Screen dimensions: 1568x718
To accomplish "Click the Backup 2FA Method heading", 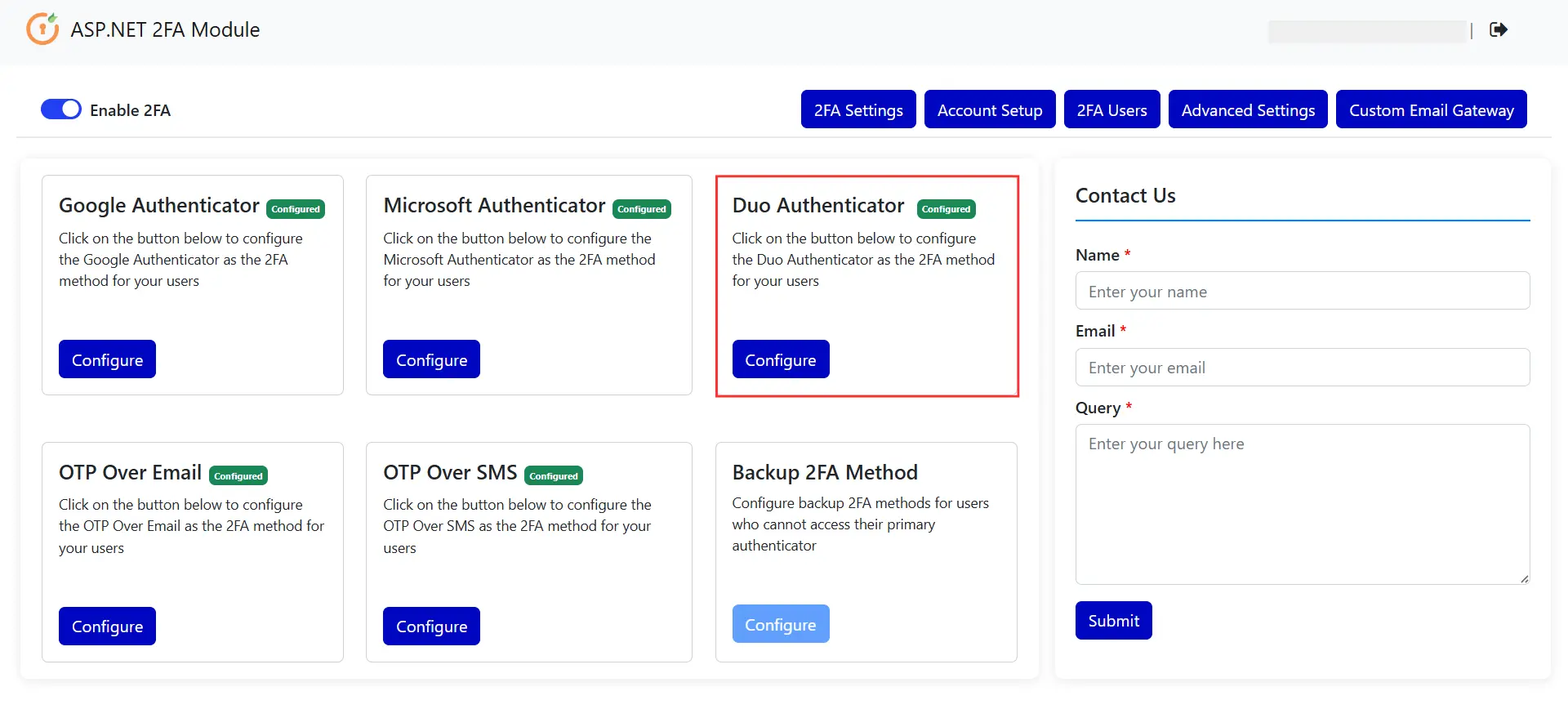I will 825,472.
